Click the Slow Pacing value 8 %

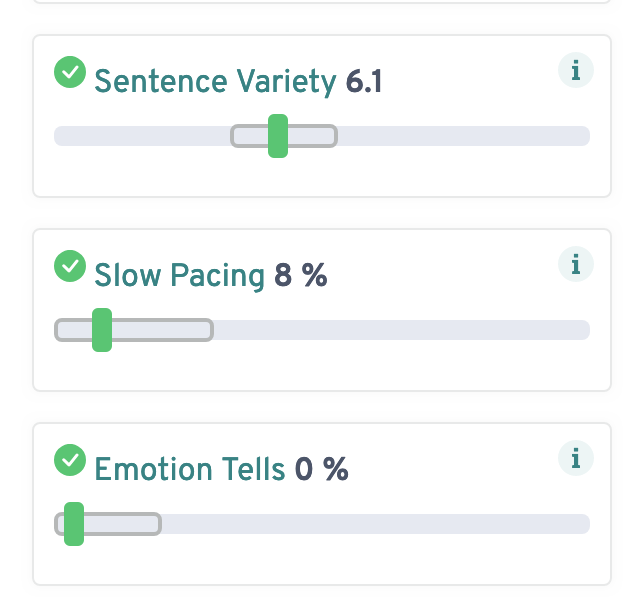300,276
